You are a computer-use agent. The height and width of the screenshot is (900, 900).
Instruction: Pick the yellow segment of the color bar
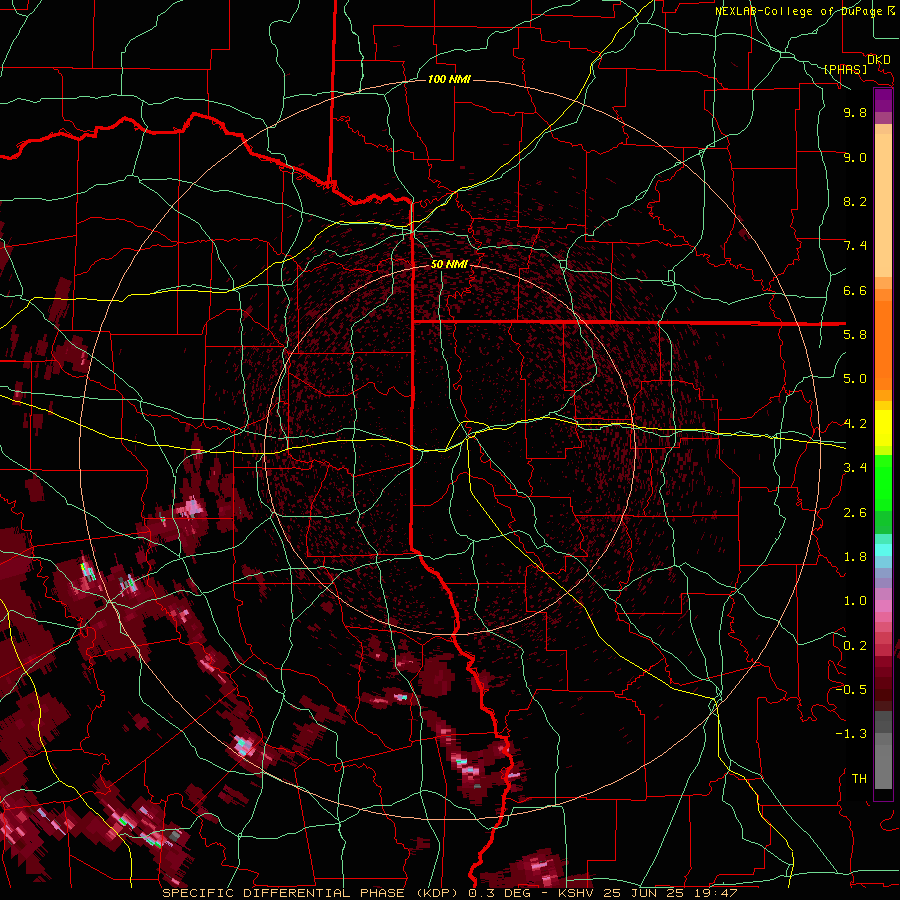(x=883, y=428)
